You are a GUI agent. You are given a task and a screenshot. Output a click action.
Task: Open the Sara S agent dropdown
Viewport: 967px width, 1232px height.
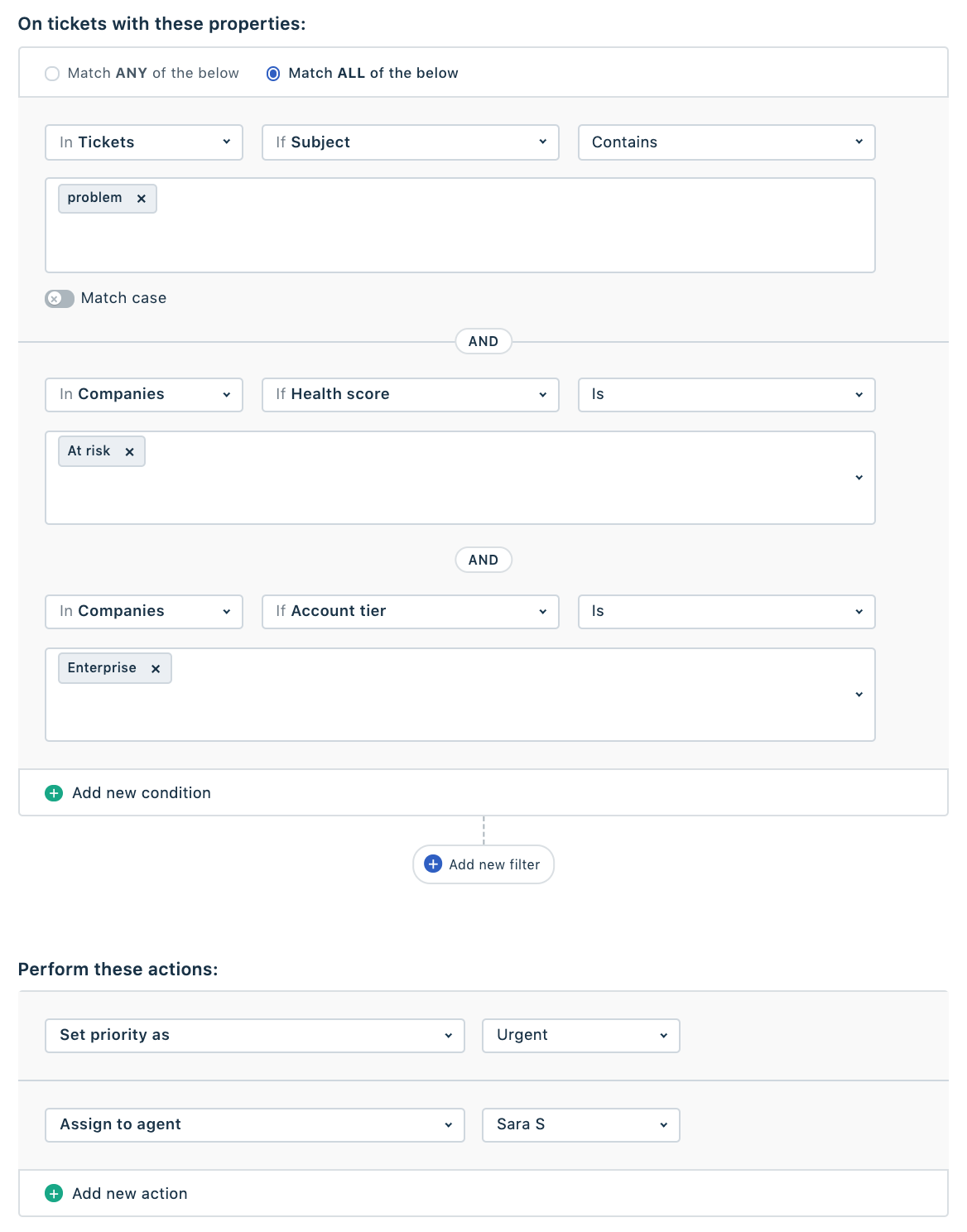coord(581,1125)
